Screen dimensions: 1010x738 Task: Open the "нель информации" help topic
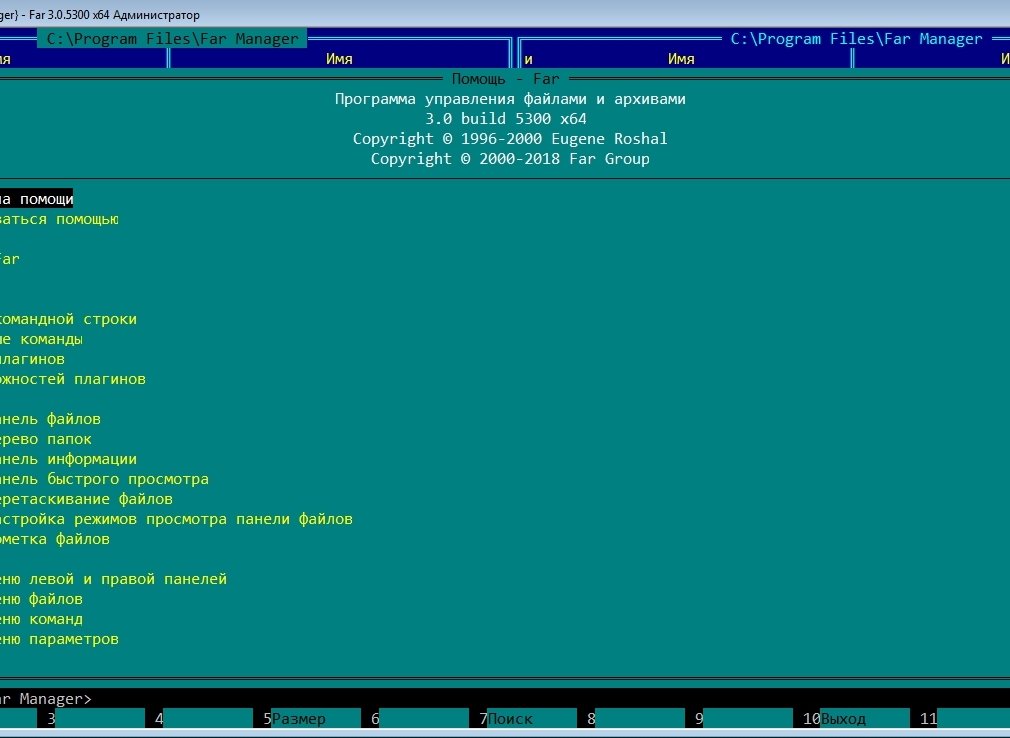[x=68, y=459]
